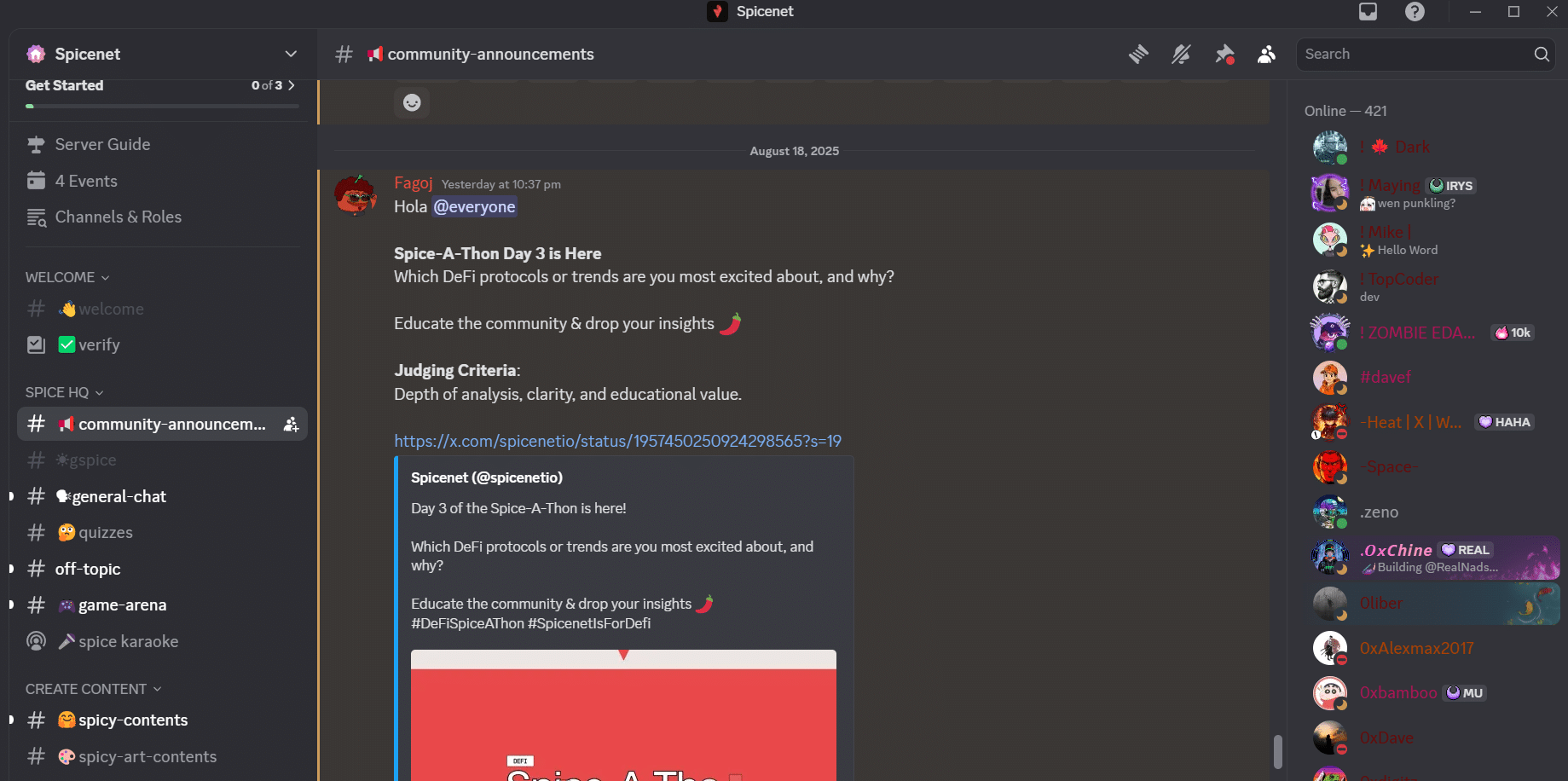The height and width of the screenshot is (781, 1568).
Task: Click 0xAlexmax2017's avatar in member list
Action: (x=1330, y=648)
